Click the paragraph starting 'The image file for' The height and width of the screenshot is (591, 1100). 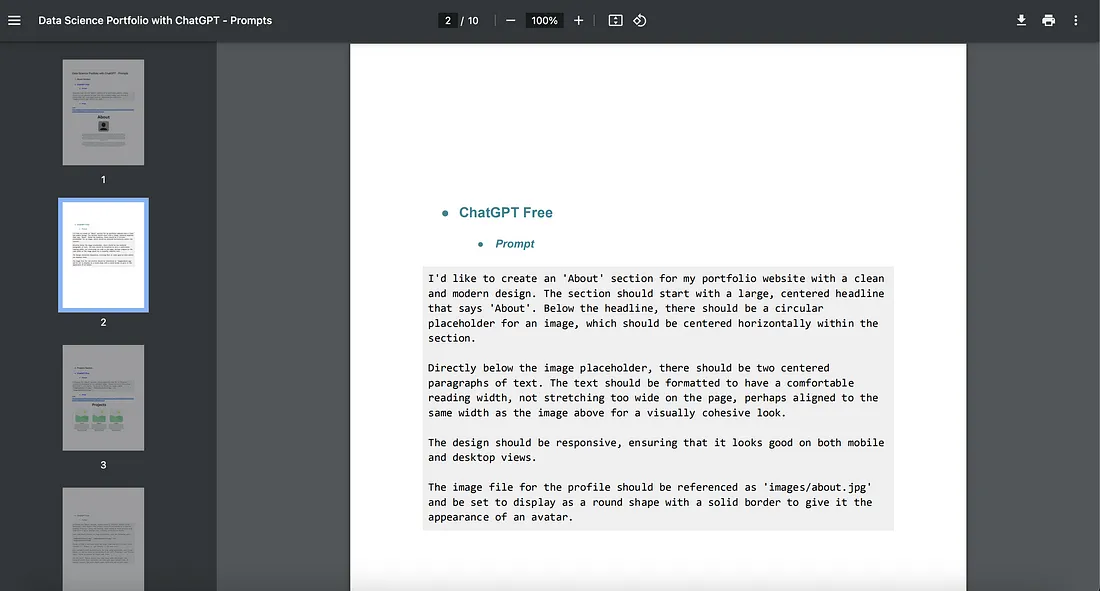(x=650, y=502)
